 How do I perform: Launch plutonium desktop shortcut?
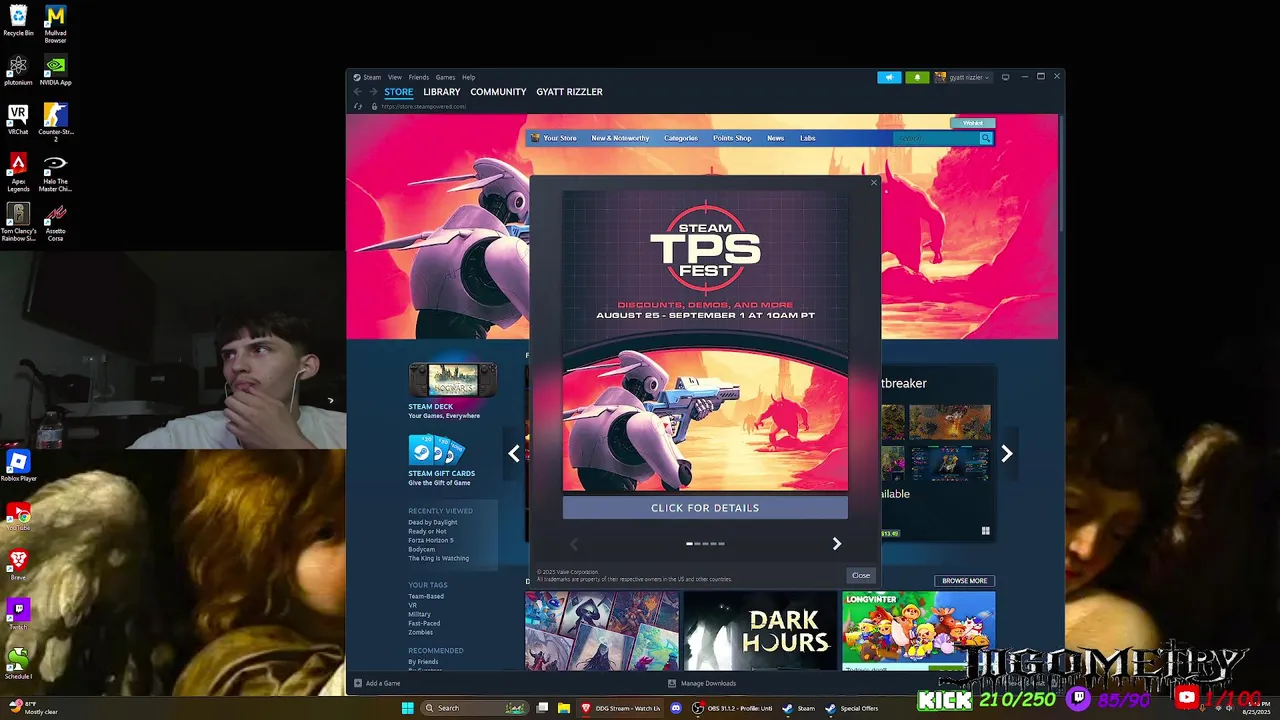pyautogui.click(x=18, y=71)
